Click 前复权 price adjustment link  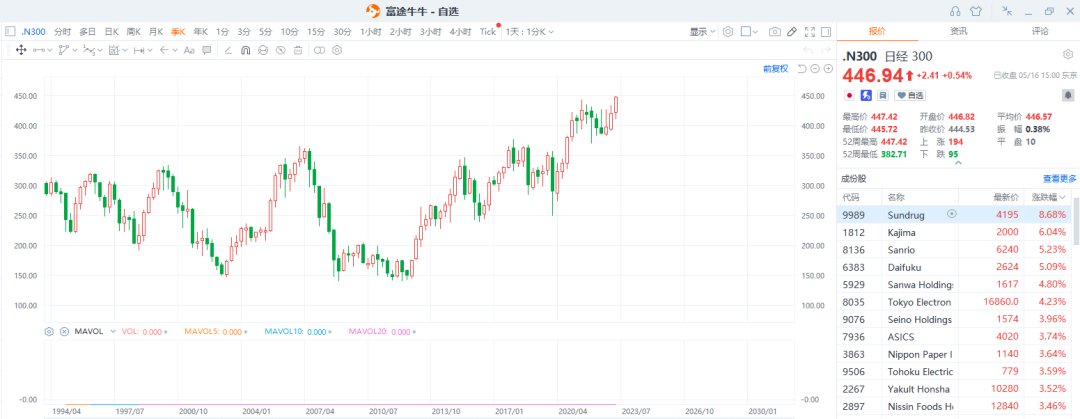coord(776,68)
